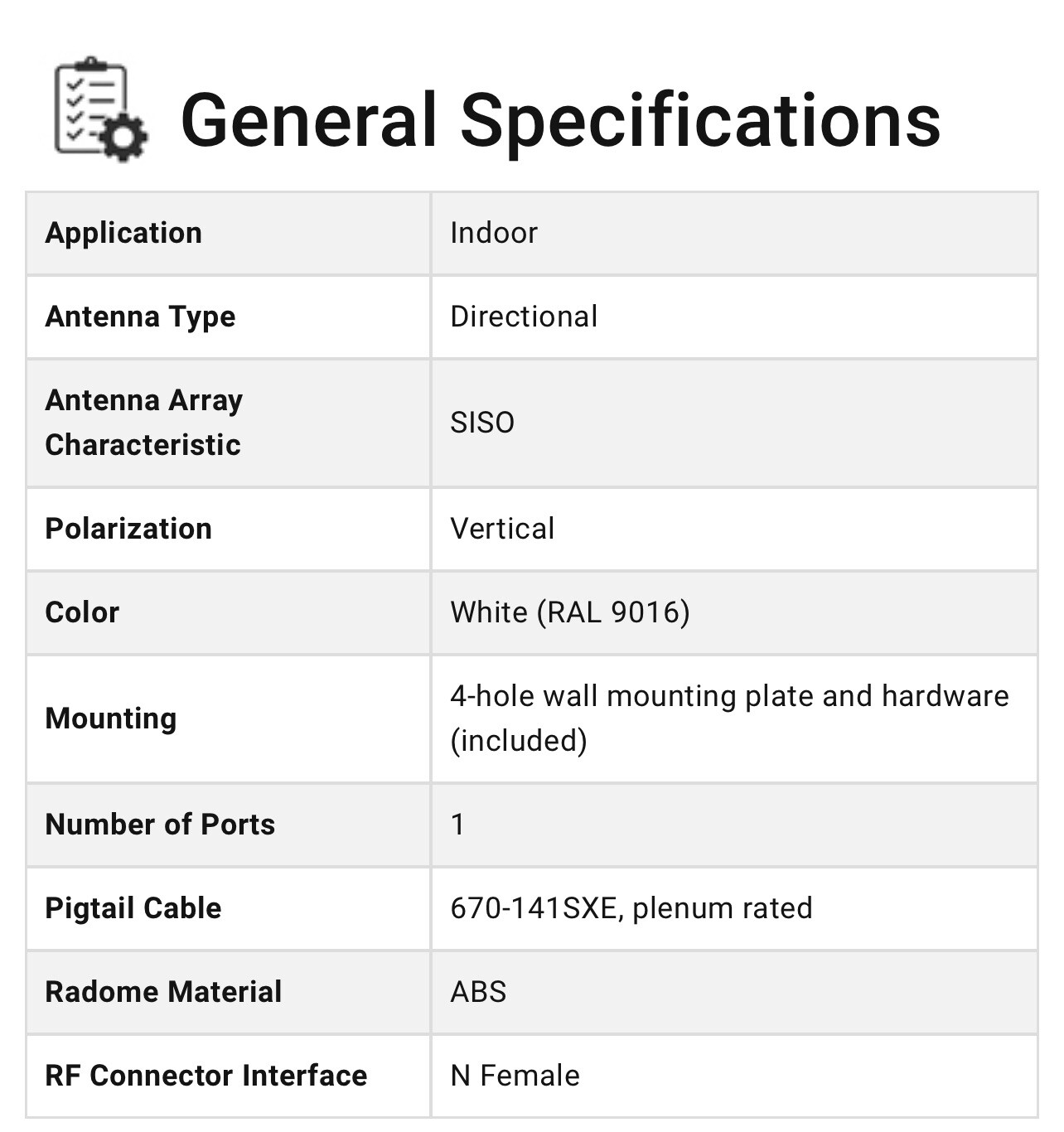Screen dimensions: 1064x1132
Task: Click the General Specifications heading
Action: pos(560,120)
